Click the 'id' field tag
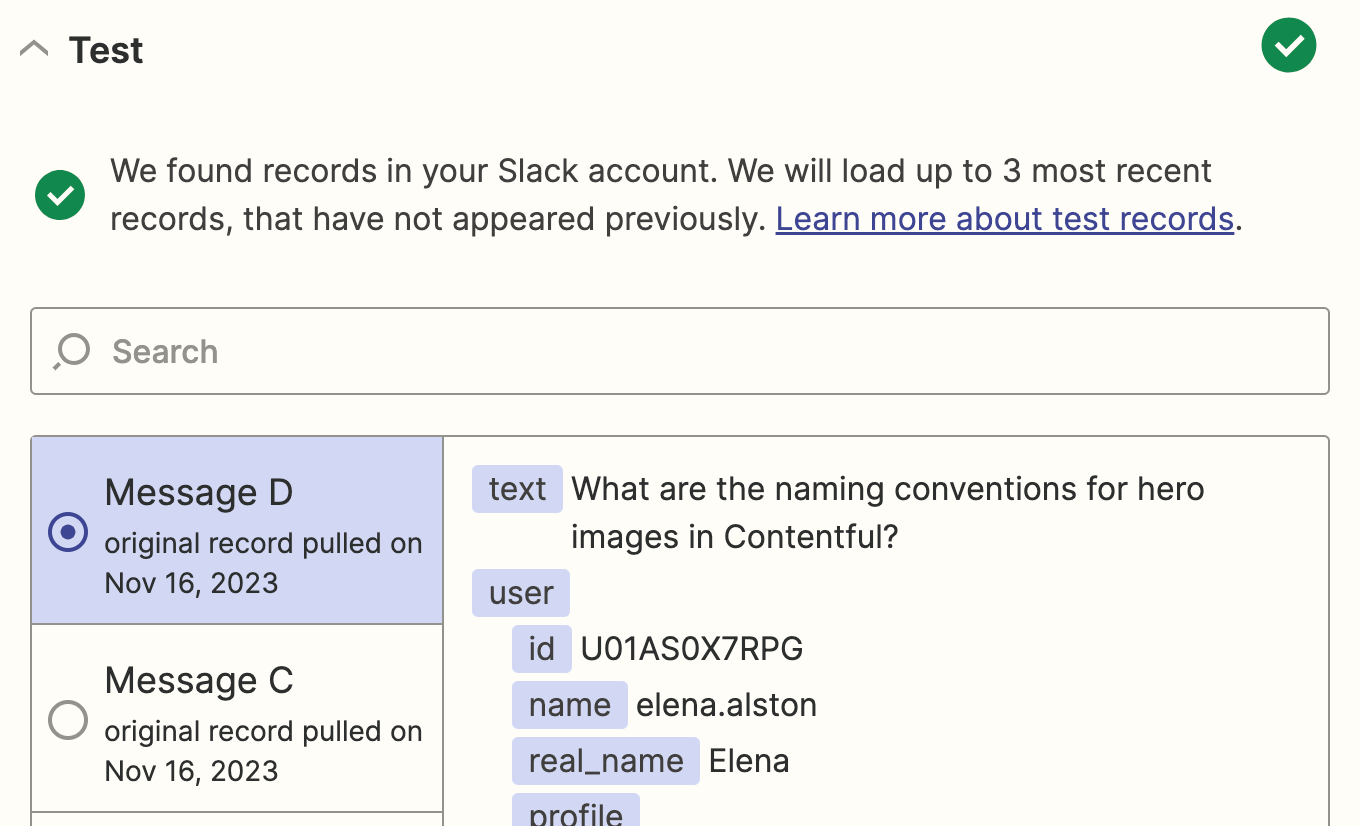Screen dimensions: 1360x826 point(541,649)
